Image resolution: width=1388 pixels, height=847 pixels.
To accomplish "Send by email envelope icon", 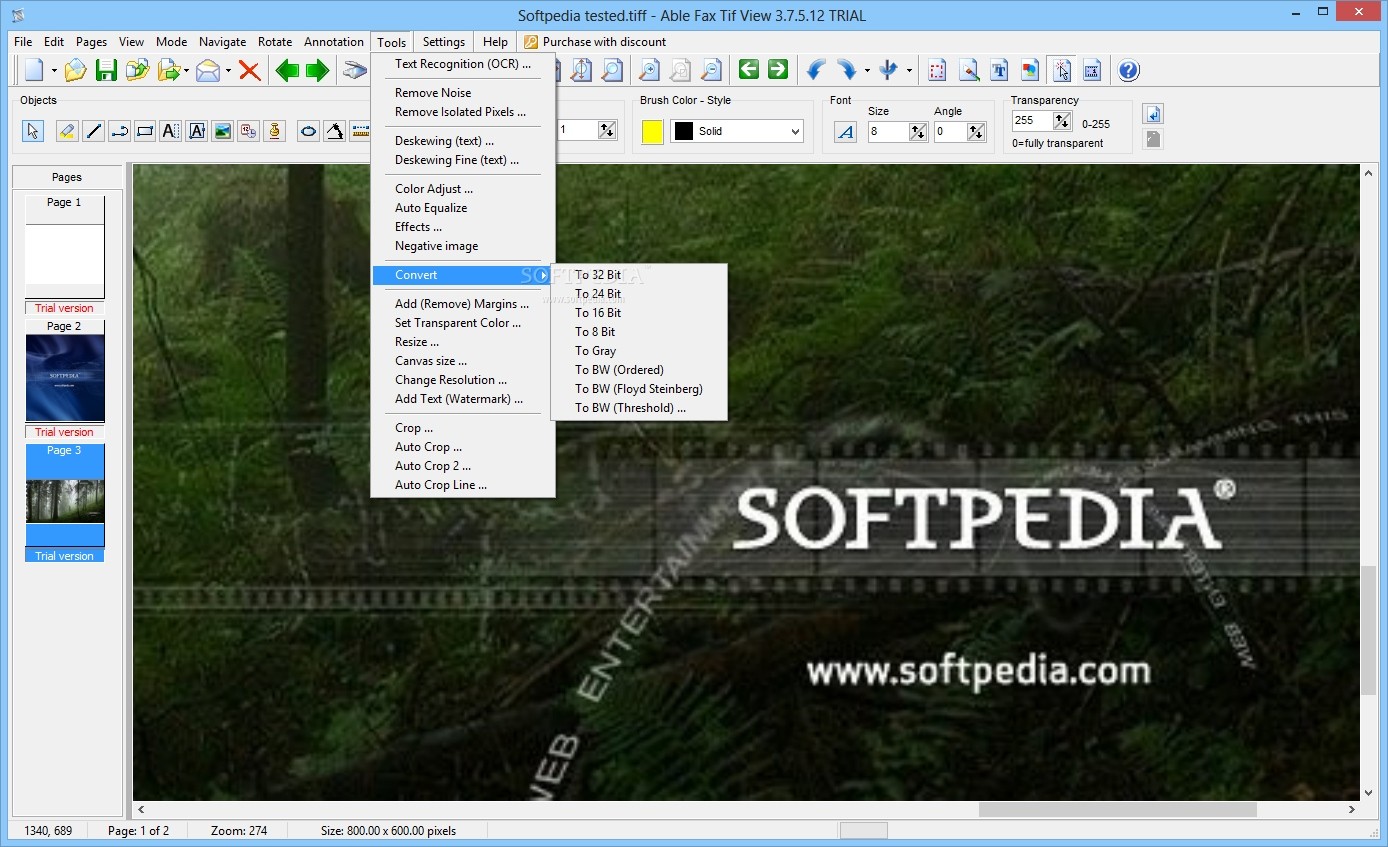I will 208,70.
